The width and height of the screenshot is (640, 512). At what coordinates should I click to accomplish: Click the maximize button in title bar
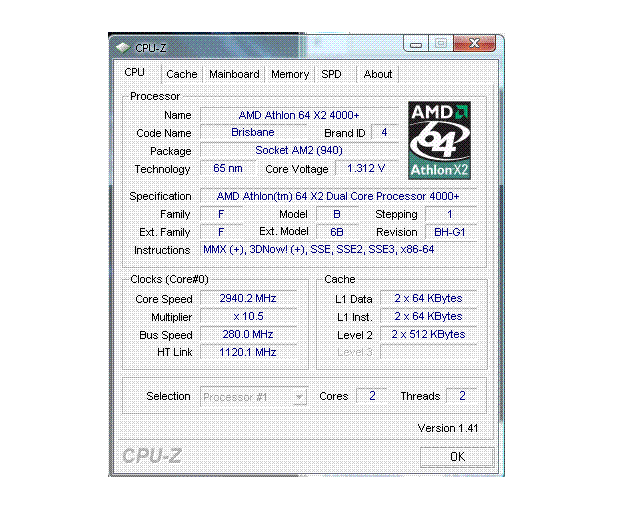[440, 43]
